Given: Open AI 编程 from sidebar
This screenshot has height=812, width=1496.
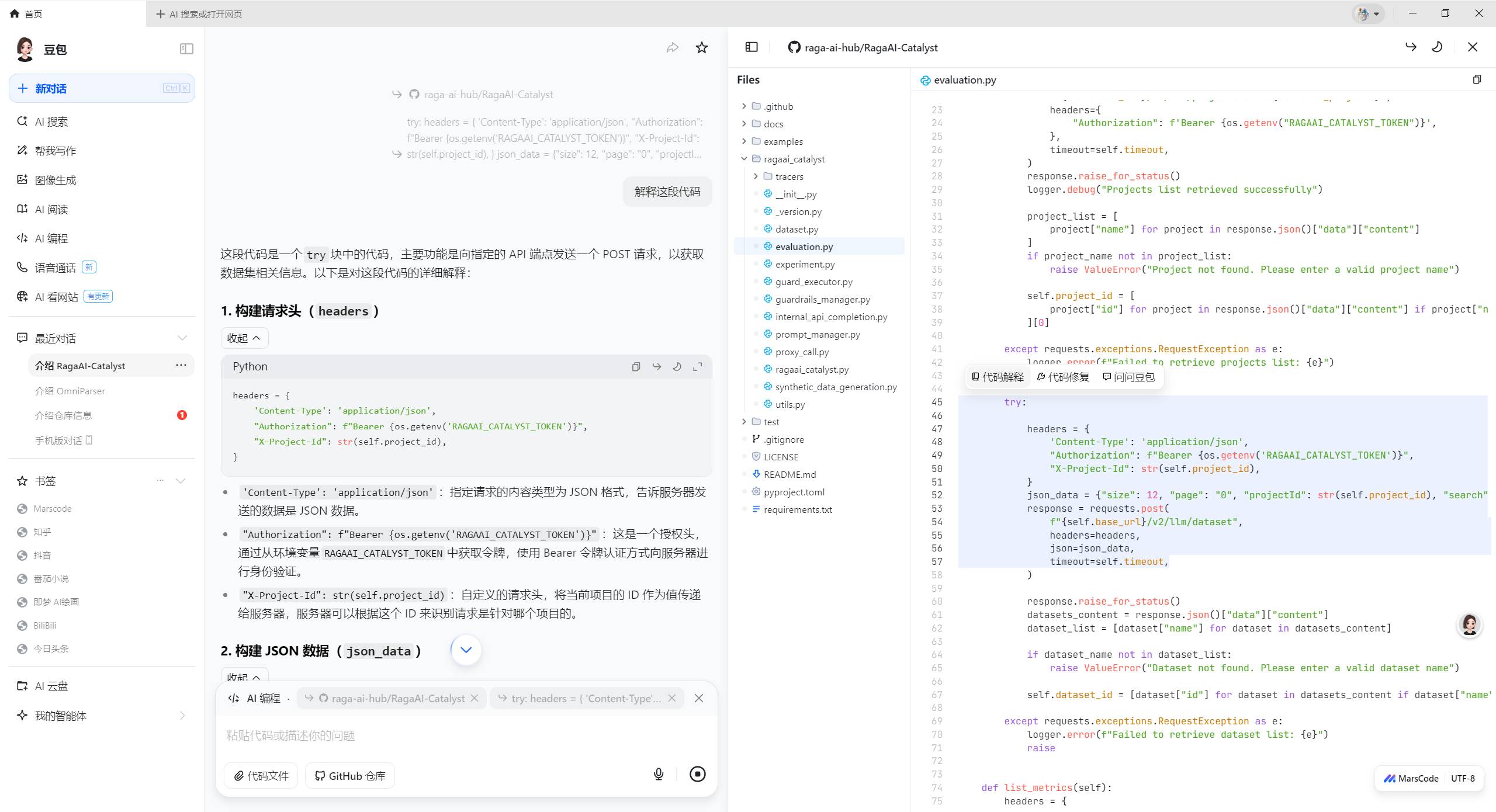Looking at the screenshot, I should [102, 238].
